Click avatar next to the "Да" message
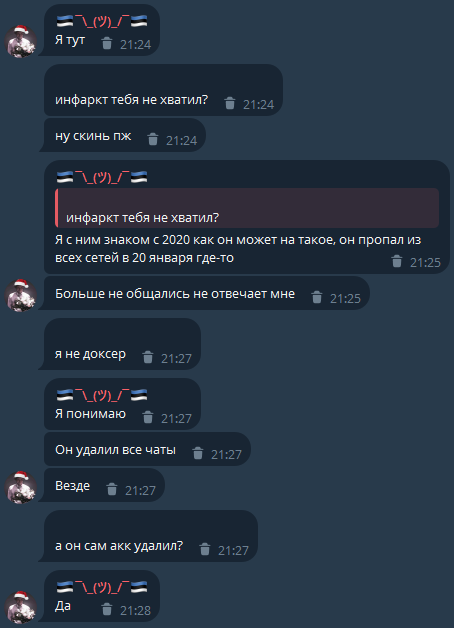 [x=20, y=607]
